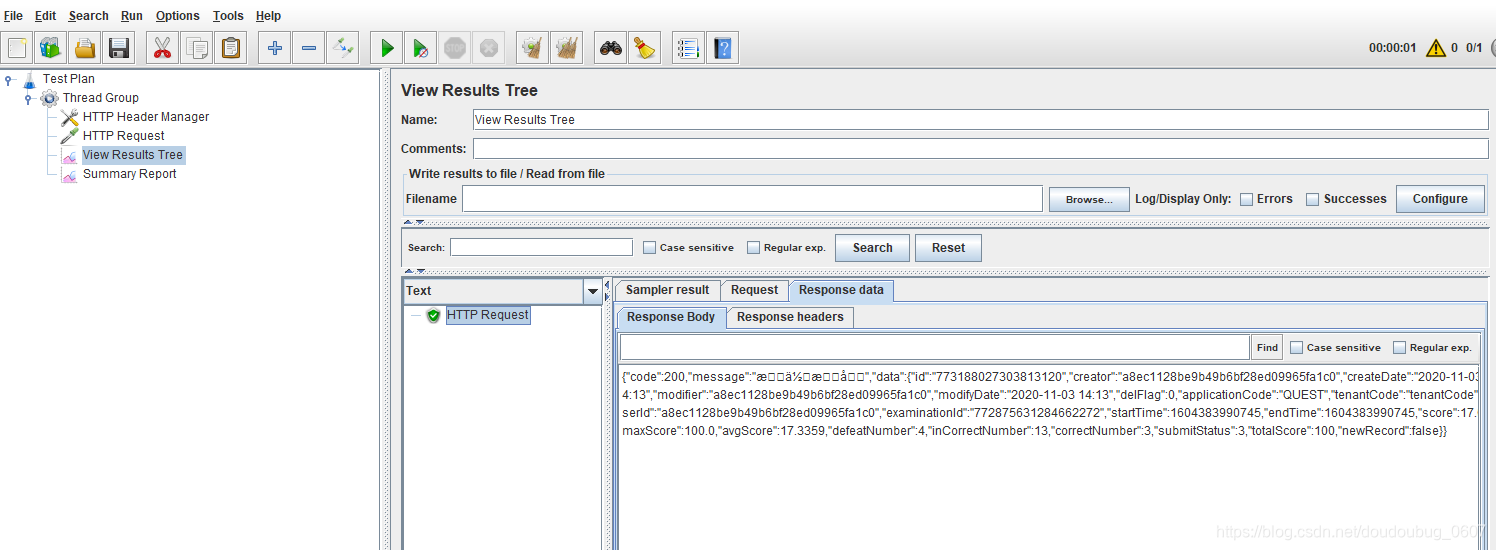
Task: Click the Reset Search brush icon
Action: 644,47
